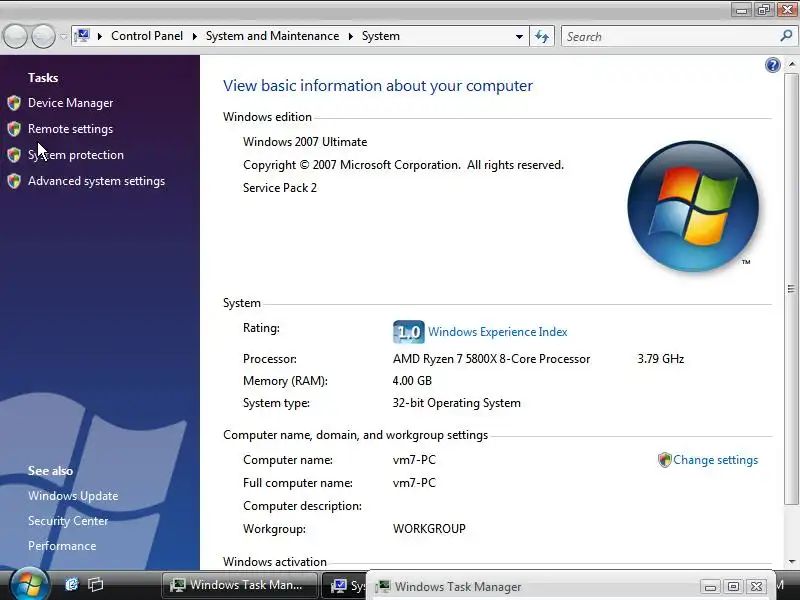Open Remote settings task link
Screen dimensions: 800x600
70,129
